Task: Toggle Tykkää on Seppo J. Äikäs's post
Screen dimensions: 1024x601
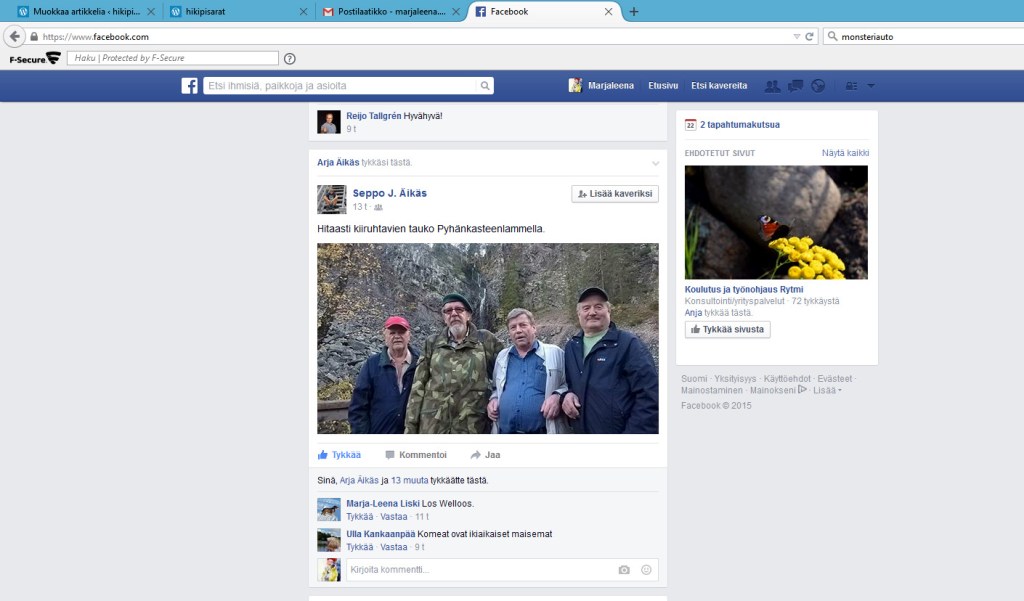Action: [x=340, y=454]
